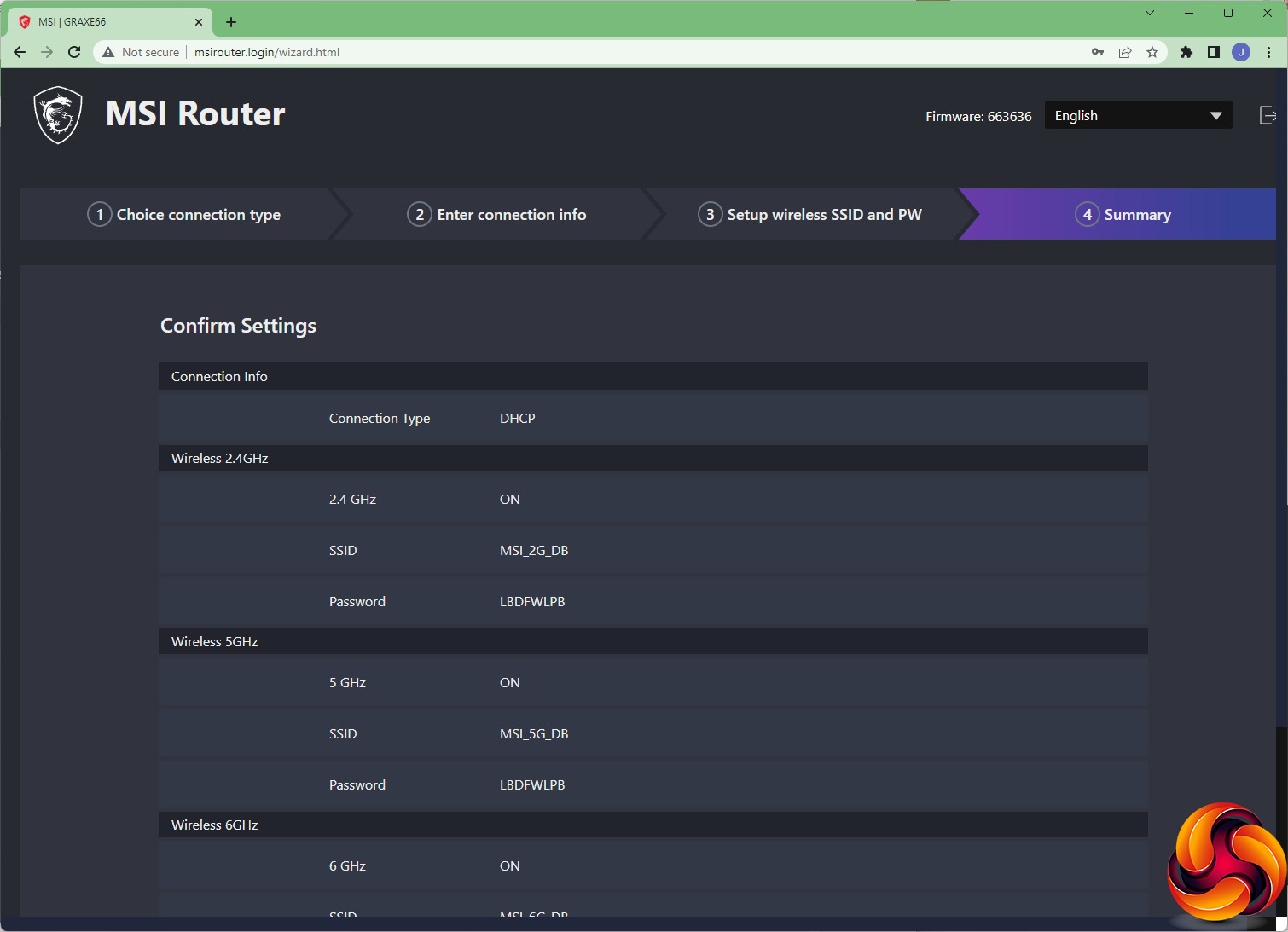
Task: Select the MSI | GRAXE66 browser tab
Action: click(111, 22)
